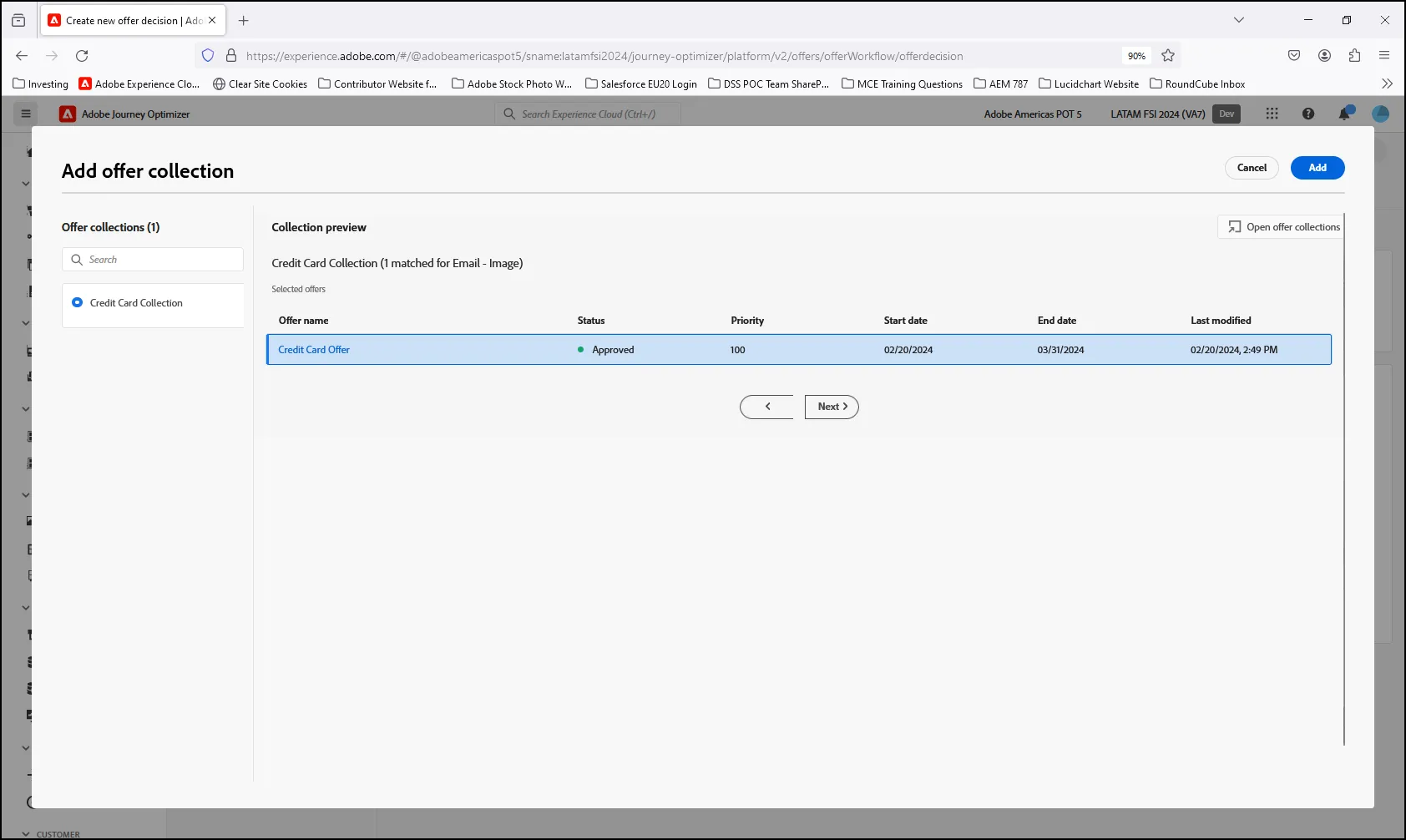The height and width of the screenshot is (840, 1406).
Task: Click the Search Experience Cloud field
Action: [x=588, y=114]
